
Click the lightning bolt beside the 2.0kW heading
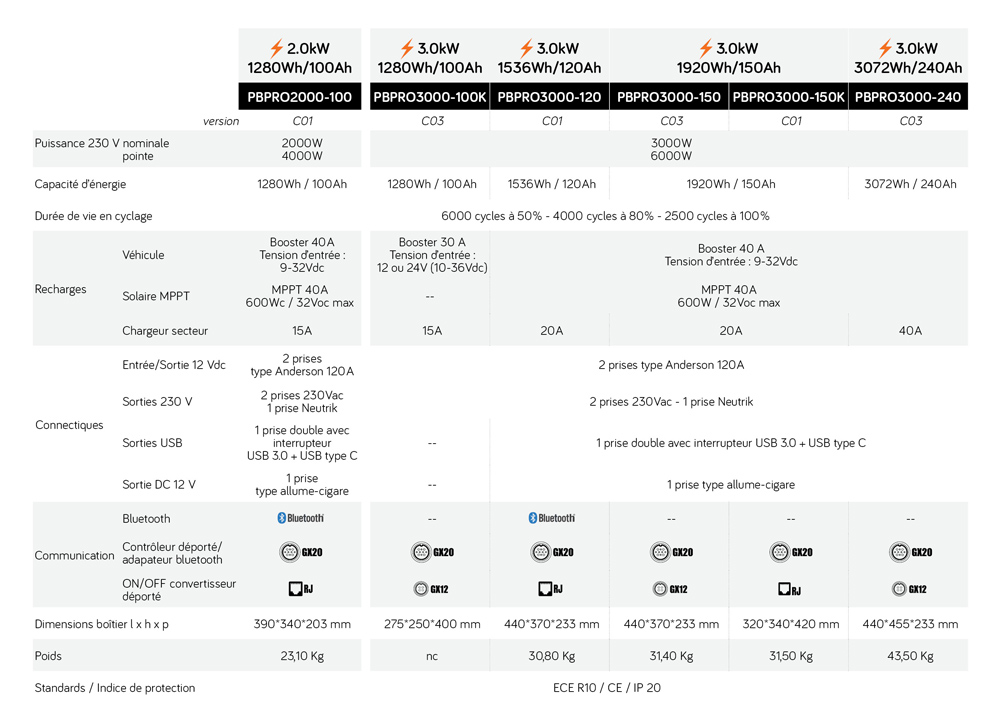pyautogui.click(x=277, y=48)
